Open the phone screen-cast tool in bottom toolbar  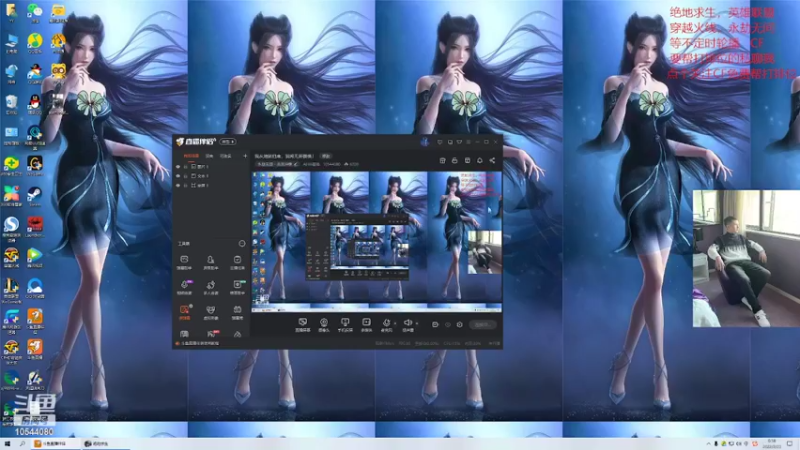pos(345,324)
